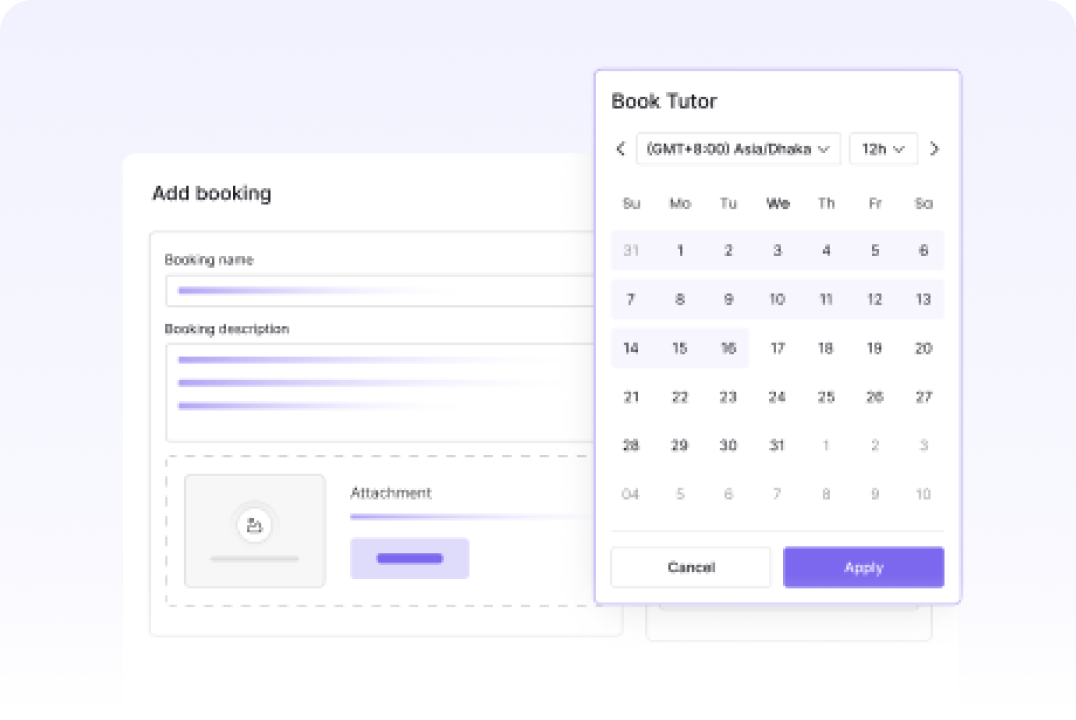1076x720 pixels.
Task: Click the Booking description text area
Action: tap(381, 393)
